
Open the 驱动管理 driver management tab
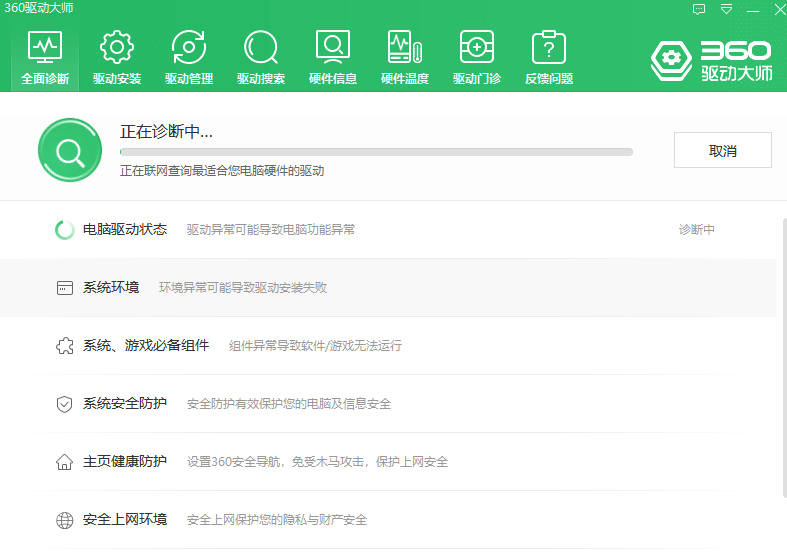(x=189, y=58)
